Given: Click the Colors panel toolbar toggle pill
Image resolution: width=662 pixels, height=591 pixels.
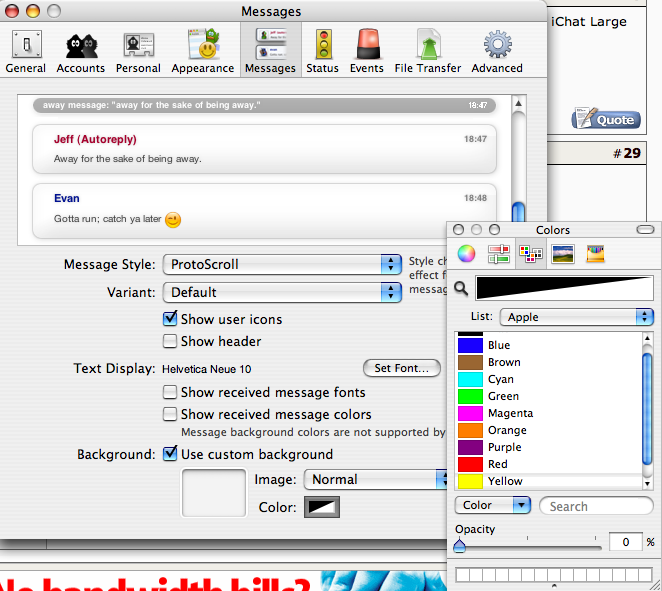Looking at the screenshot, I should tap(645, 230).
